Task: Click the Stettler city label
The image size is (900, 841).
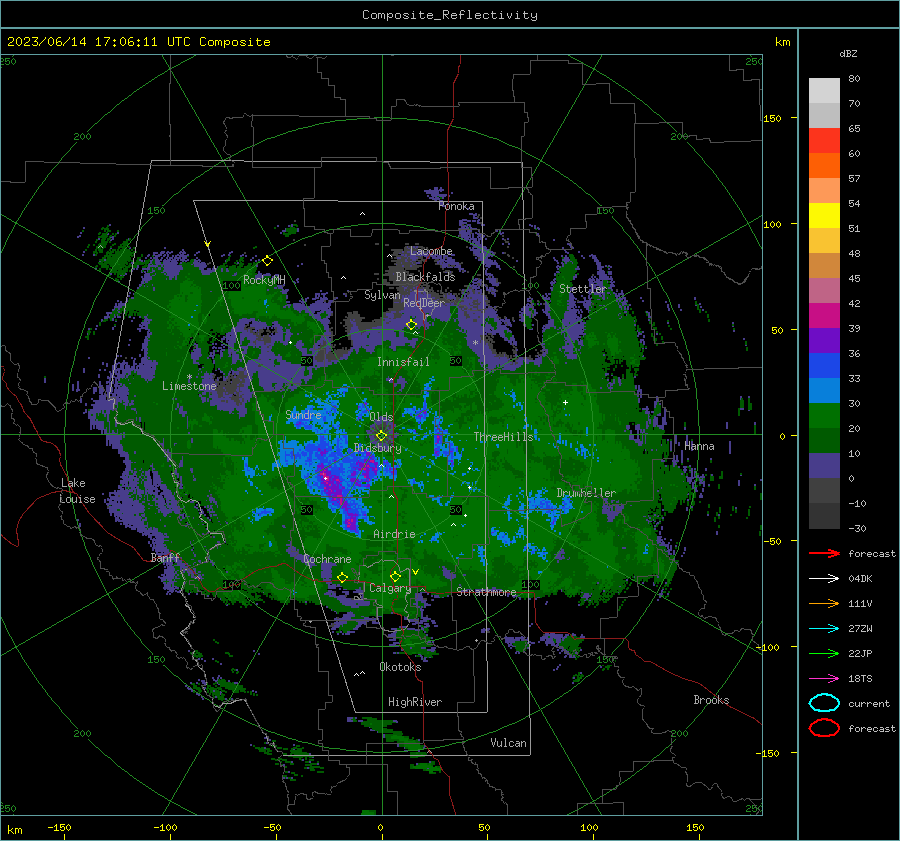Action: coord(582,289)
